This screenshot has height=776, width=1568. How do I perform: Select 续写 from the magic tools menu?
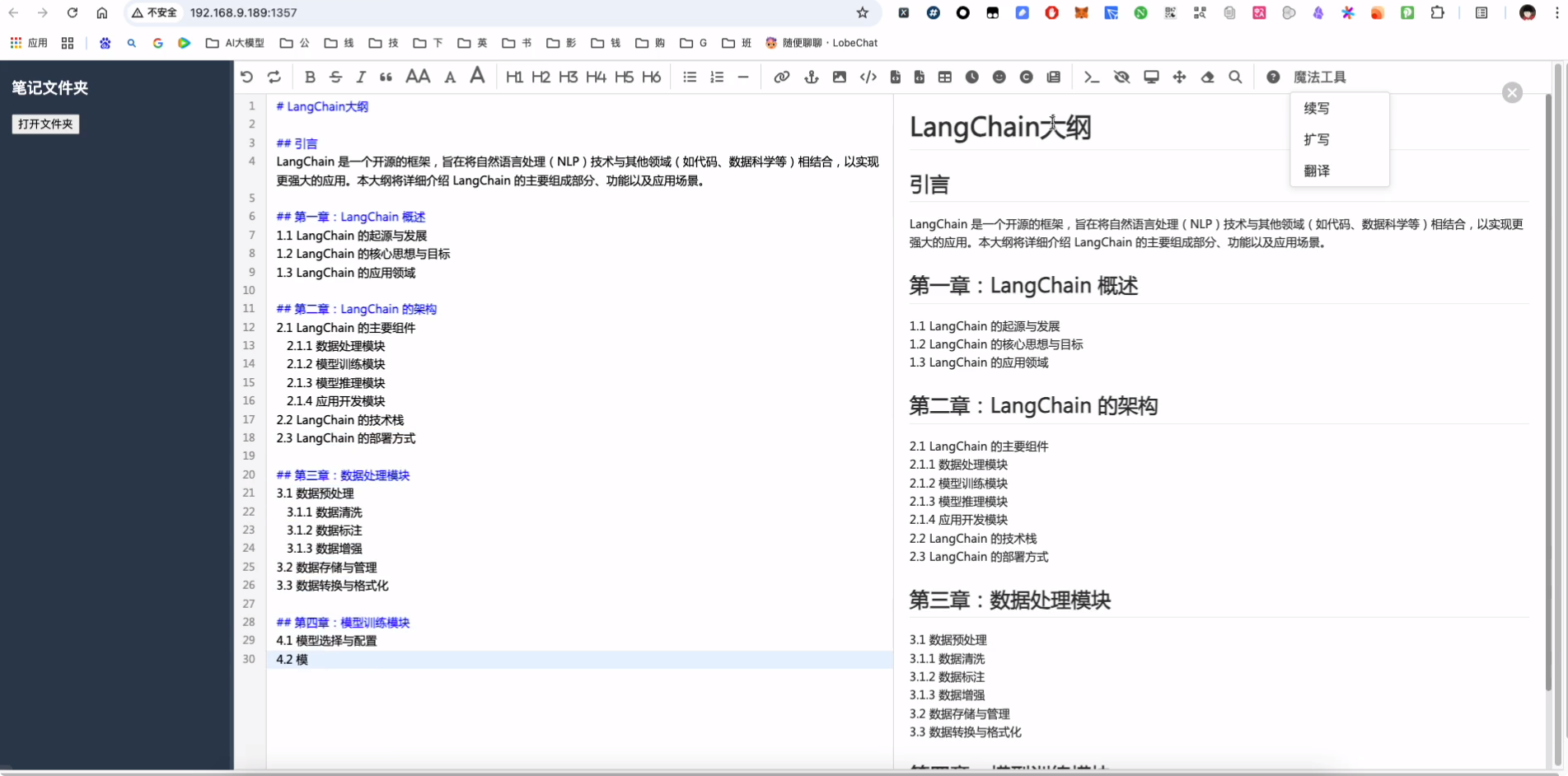tap(1317, 108)
